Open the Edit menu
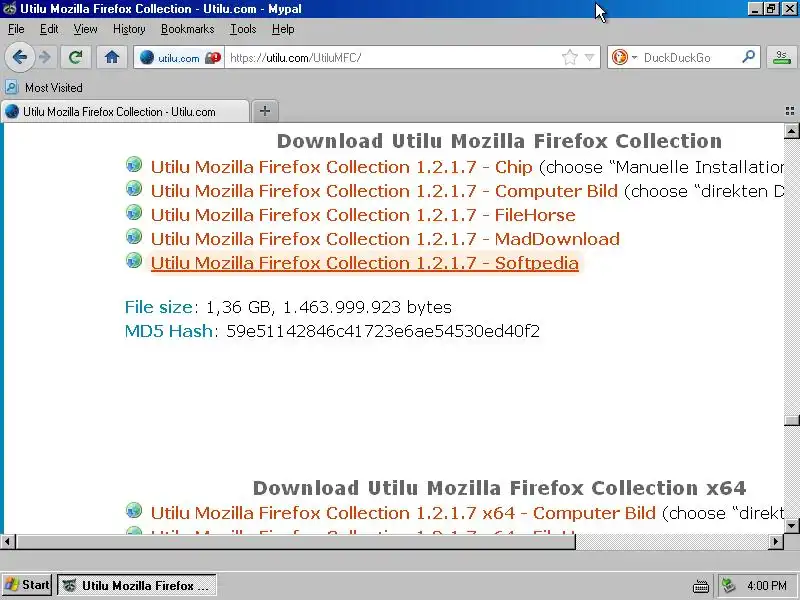The image size is (800, 600). pyautogui.click(x=49, y=29)
